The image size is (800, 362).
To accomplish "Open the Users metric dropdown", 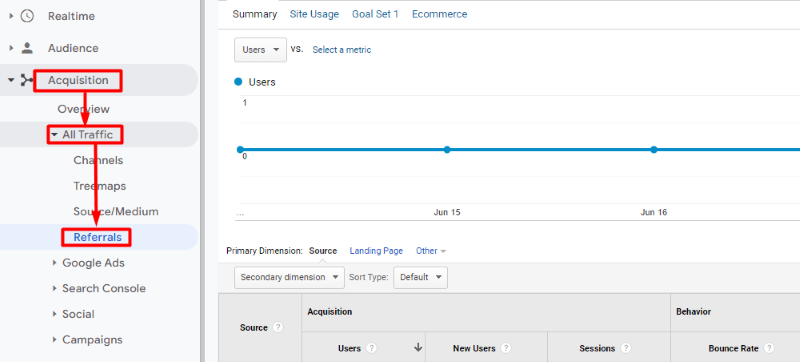I will point(260,50).
